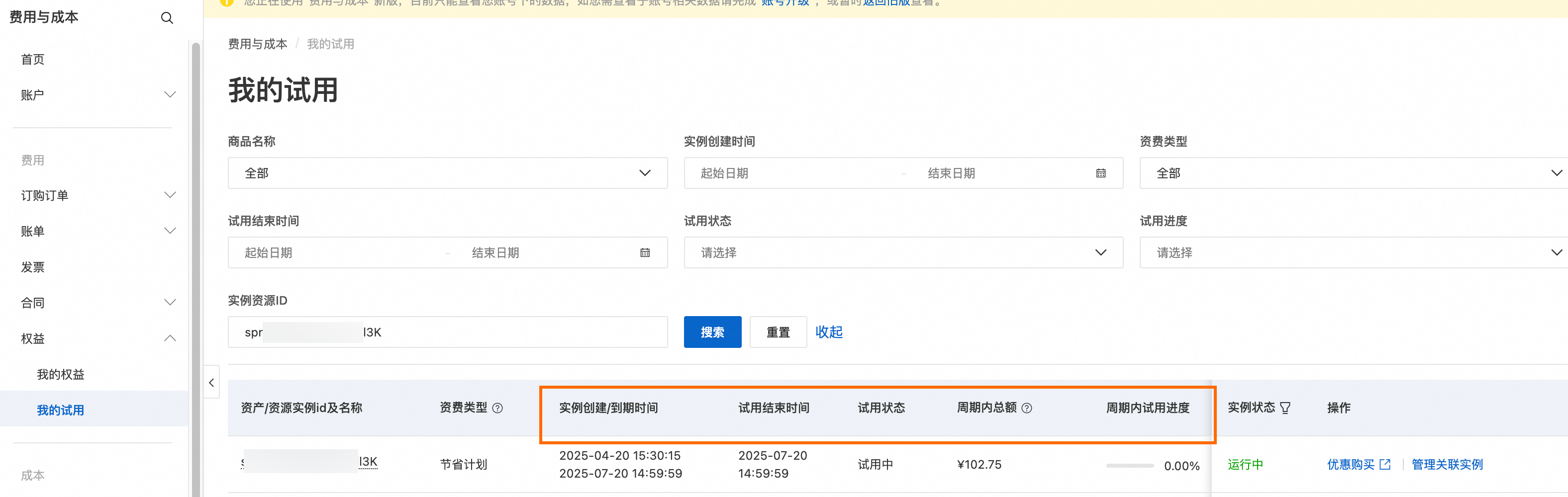This screenshot has height=497, width=1568.
Task: Click help icon next to 资费类型 column
Action: click(x=497, y=408)
